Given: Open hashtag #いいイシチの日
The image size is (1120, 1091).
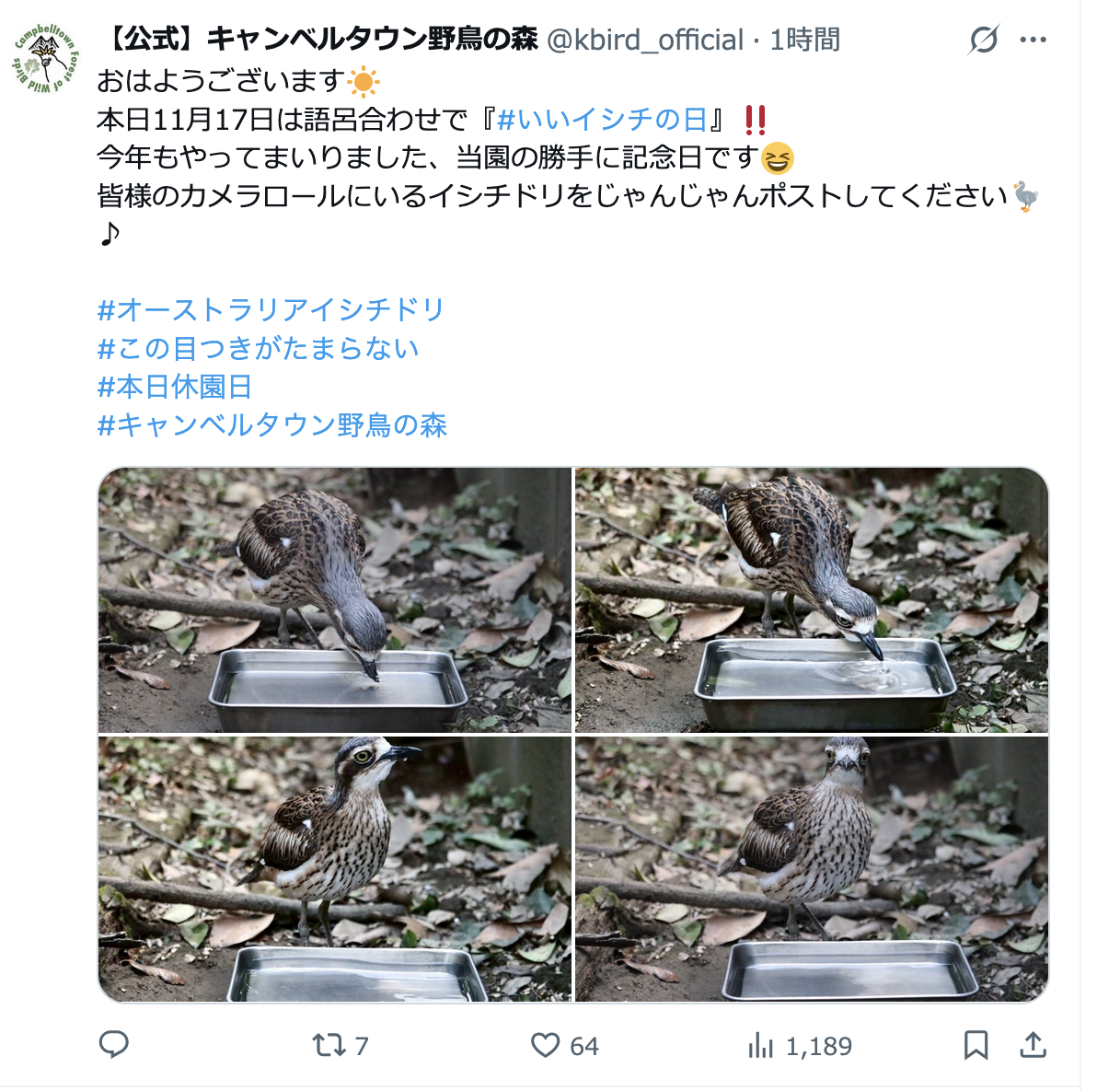Looking at the screenshot, I should (x=602, y=120).
